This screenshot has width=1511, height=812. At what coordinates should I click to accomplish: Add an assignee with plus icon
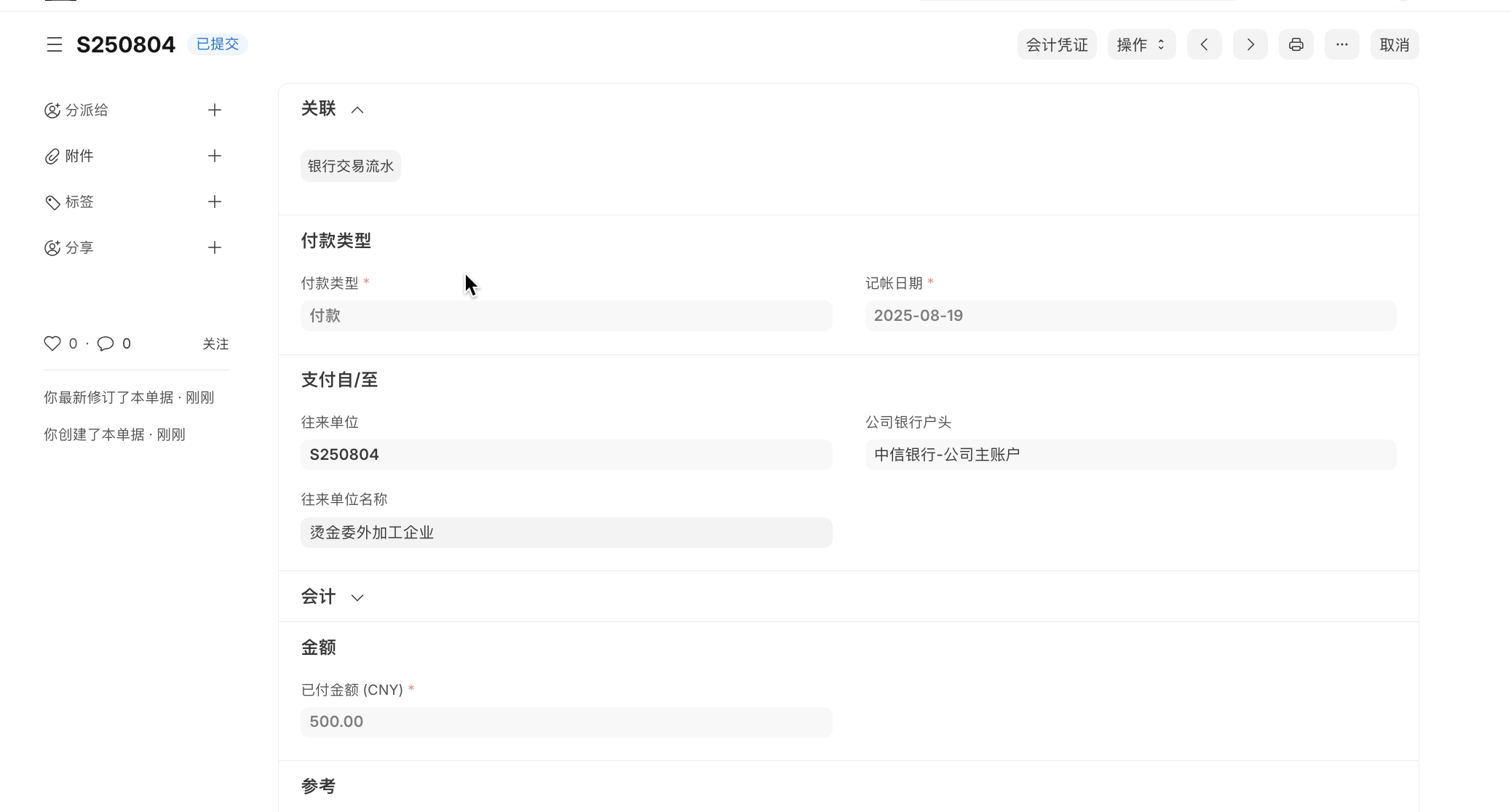click(x=214, y=110)
